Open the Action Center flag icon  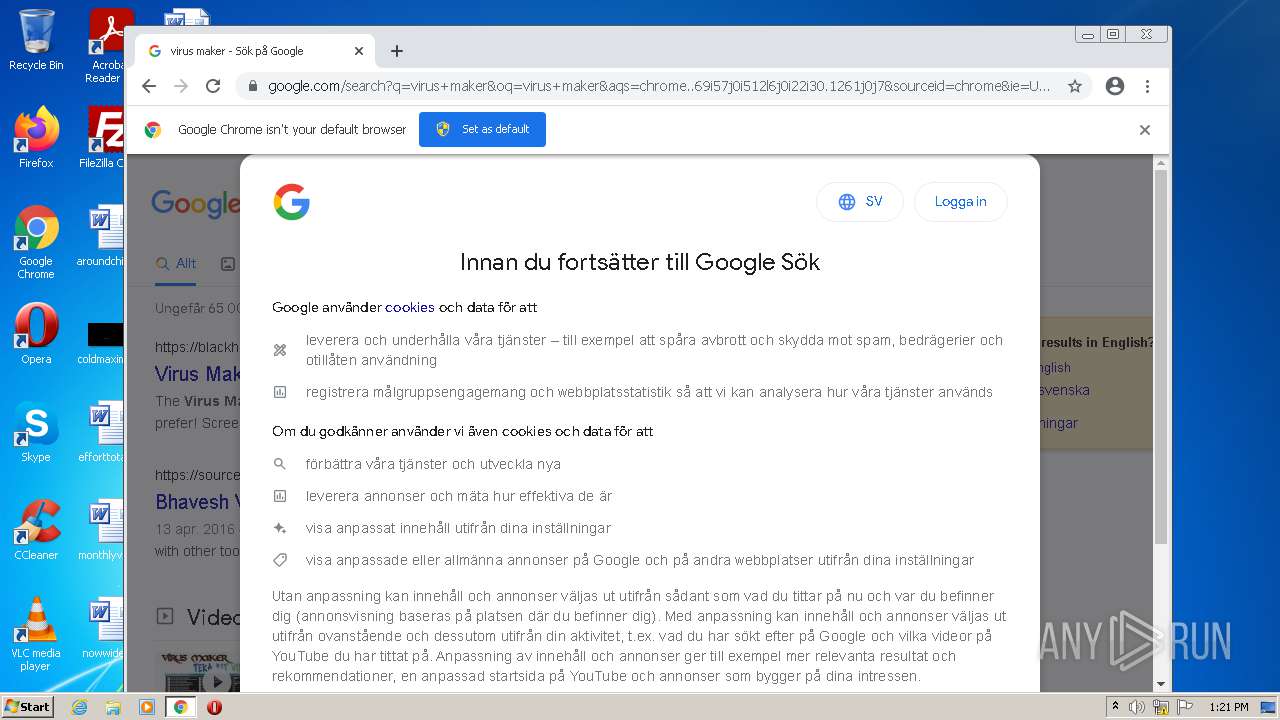tap(1185, 707)
